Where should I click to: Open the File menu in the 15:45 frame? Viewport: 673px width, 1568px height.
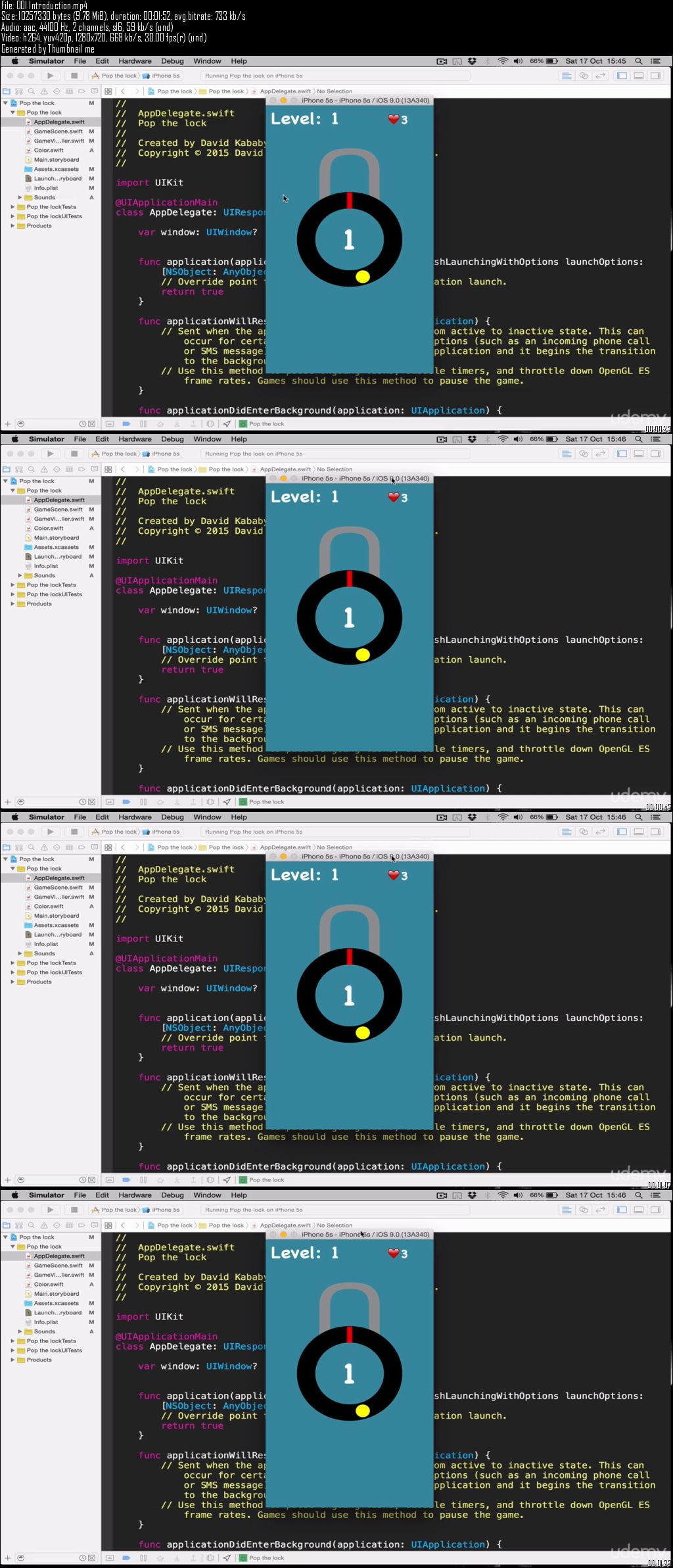pyautogui.click(x=80, y=61)
